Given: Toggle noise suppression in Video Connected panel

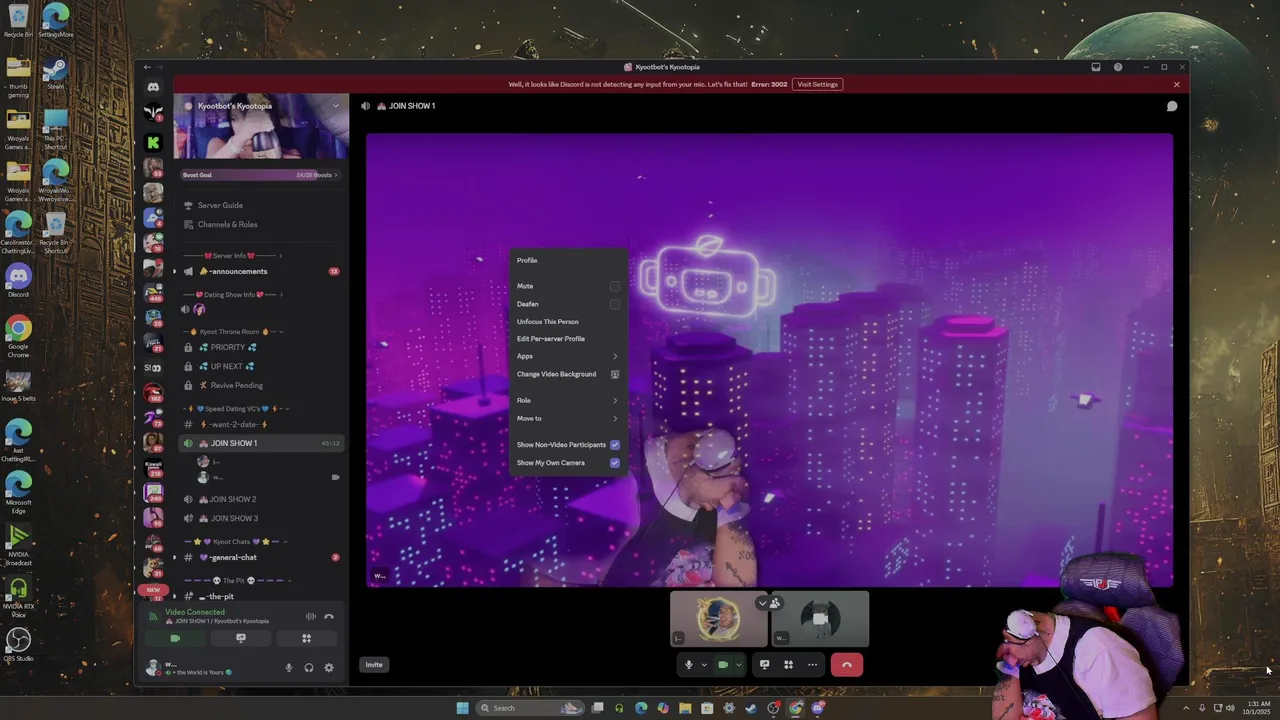Looking at the screenshot, I should (x=310, y=616).
